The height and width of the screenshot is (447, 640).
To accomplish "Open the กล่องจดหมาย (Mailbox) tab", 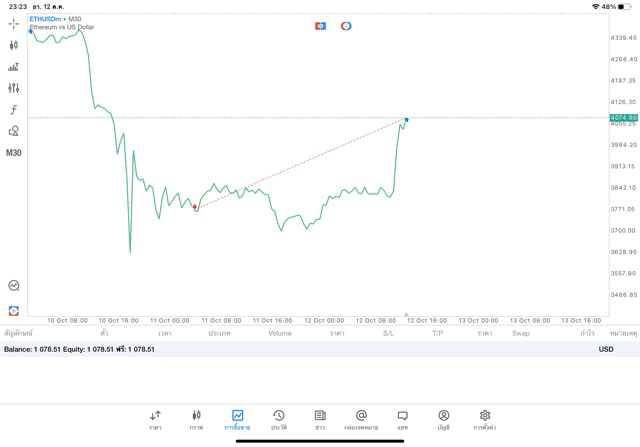I will pyautogui.click(x=361, y=419).
